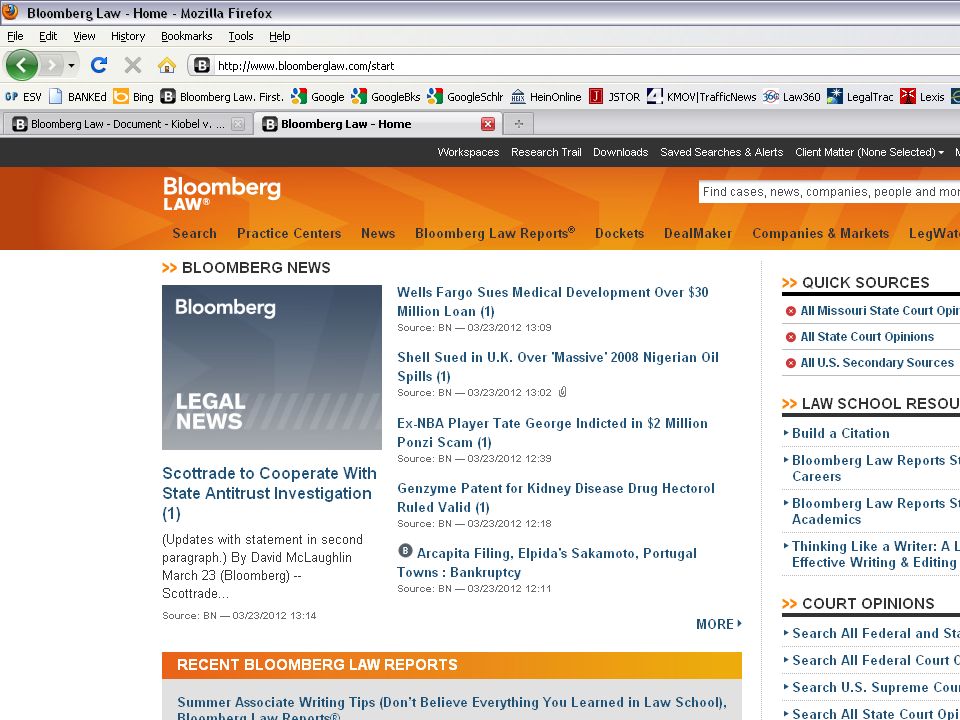The image size is (960, 720).
Task: Open Genzyme Patent Hectorol article
Action: click(x=556, y=497)
